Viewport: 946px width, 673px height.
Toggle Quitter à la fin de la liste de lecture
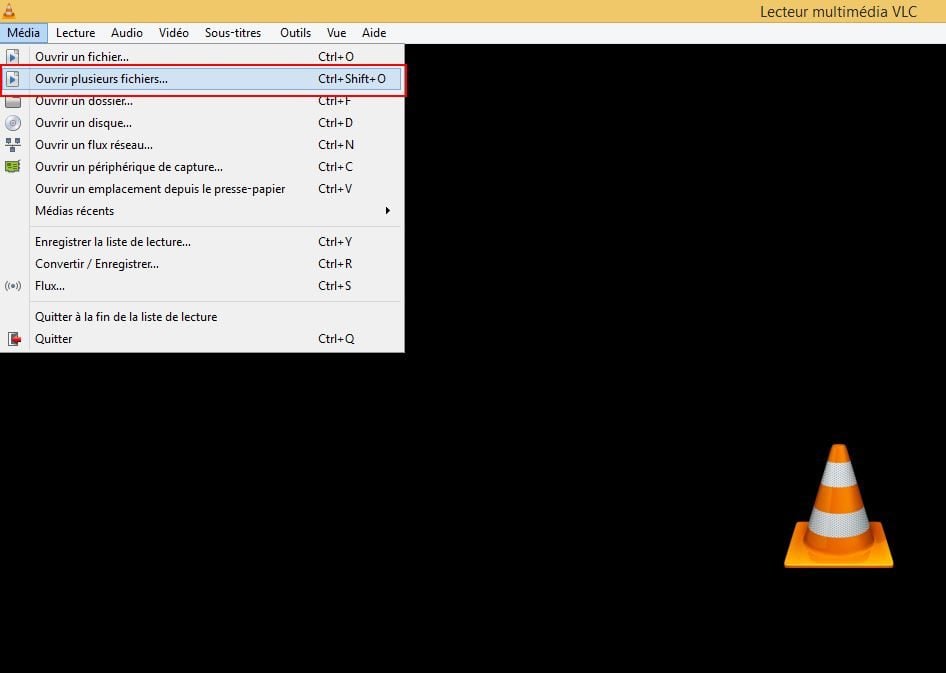click(202, 317)
